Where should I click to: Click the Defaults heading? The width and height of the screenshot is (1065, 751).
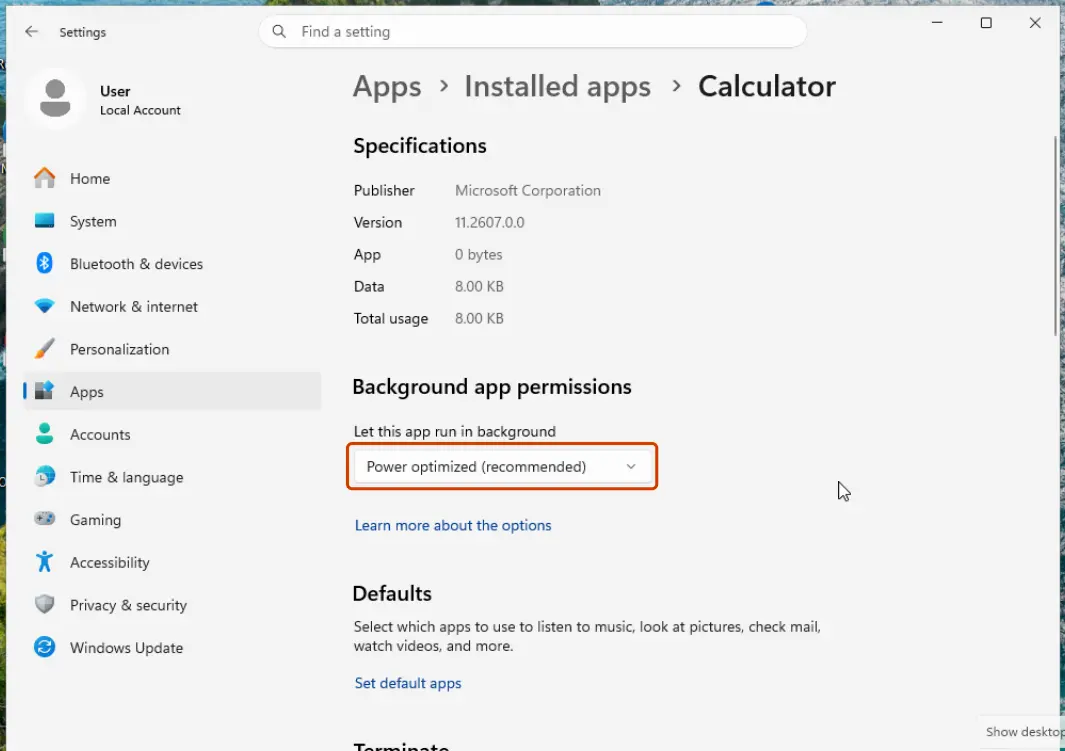[392, 593]
